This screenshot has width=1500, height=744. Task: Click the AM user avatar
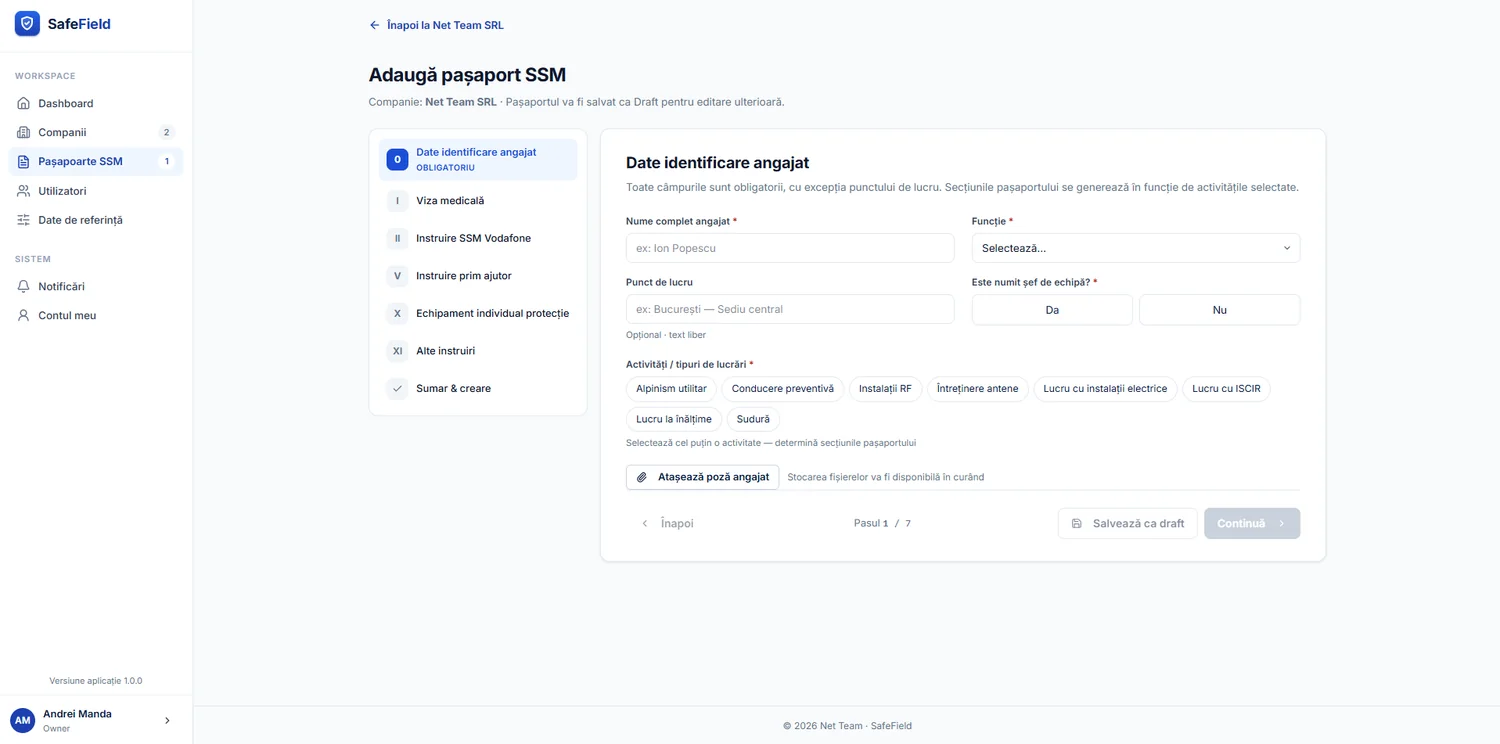click(22, 720)
